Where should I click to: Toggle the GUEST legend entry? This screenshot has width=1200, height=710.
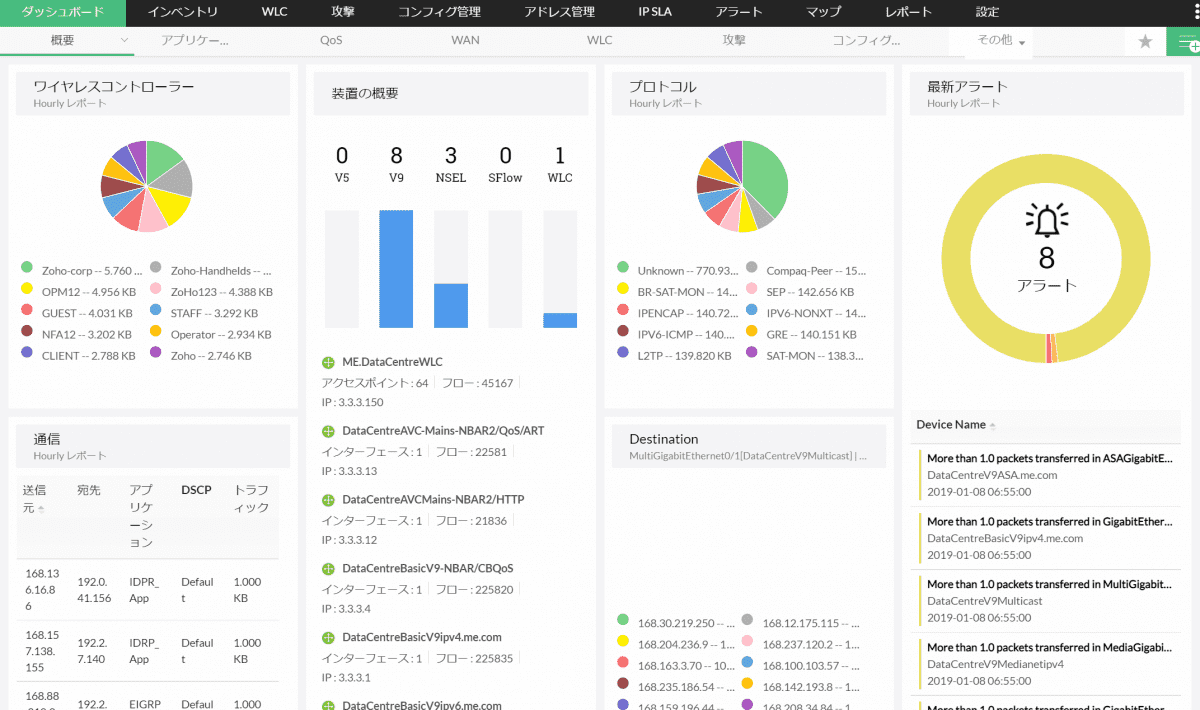coord(77,313)
